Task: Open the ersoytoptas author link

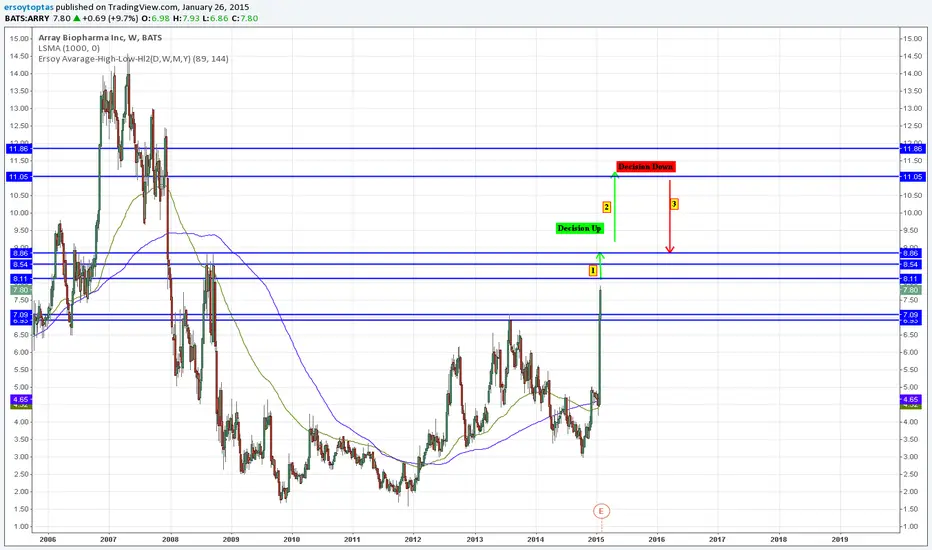Action: (x=29, y=7)
